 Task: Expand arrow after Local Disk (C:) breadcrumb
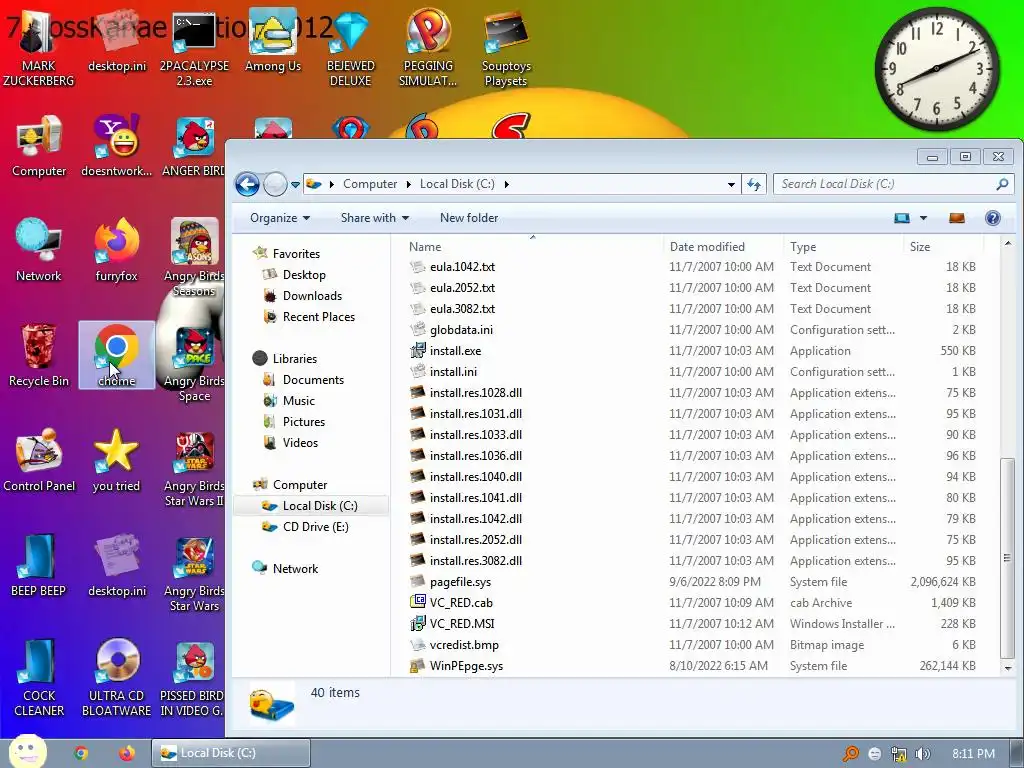(506, 184)
